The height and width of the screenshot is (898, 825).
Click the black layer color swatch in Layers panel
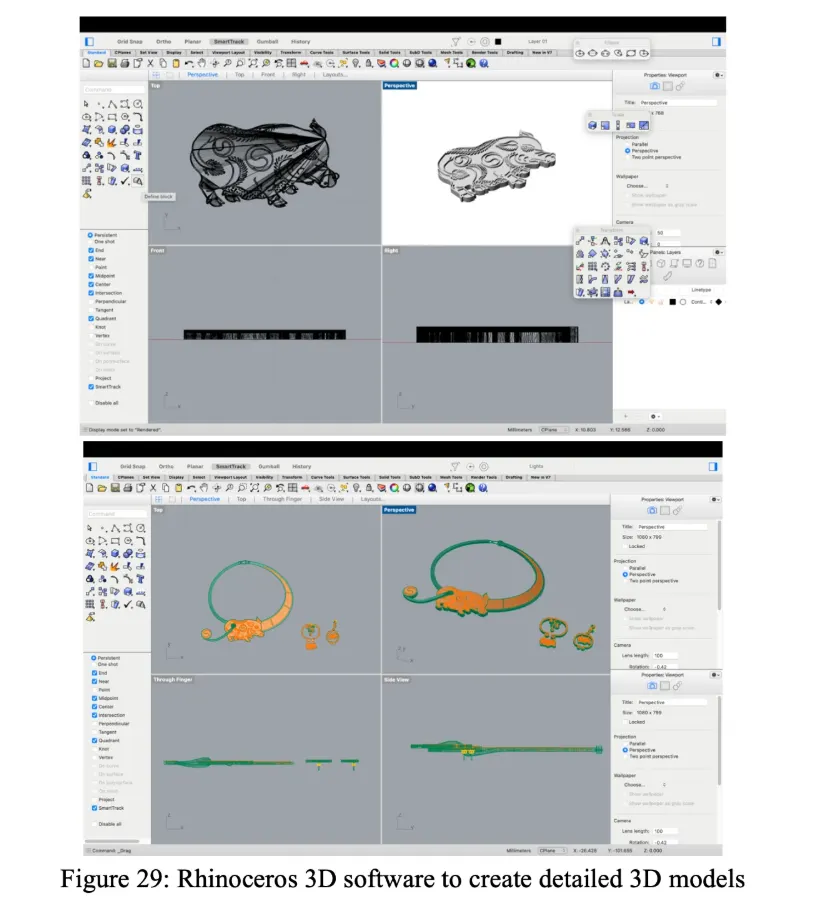673,302
